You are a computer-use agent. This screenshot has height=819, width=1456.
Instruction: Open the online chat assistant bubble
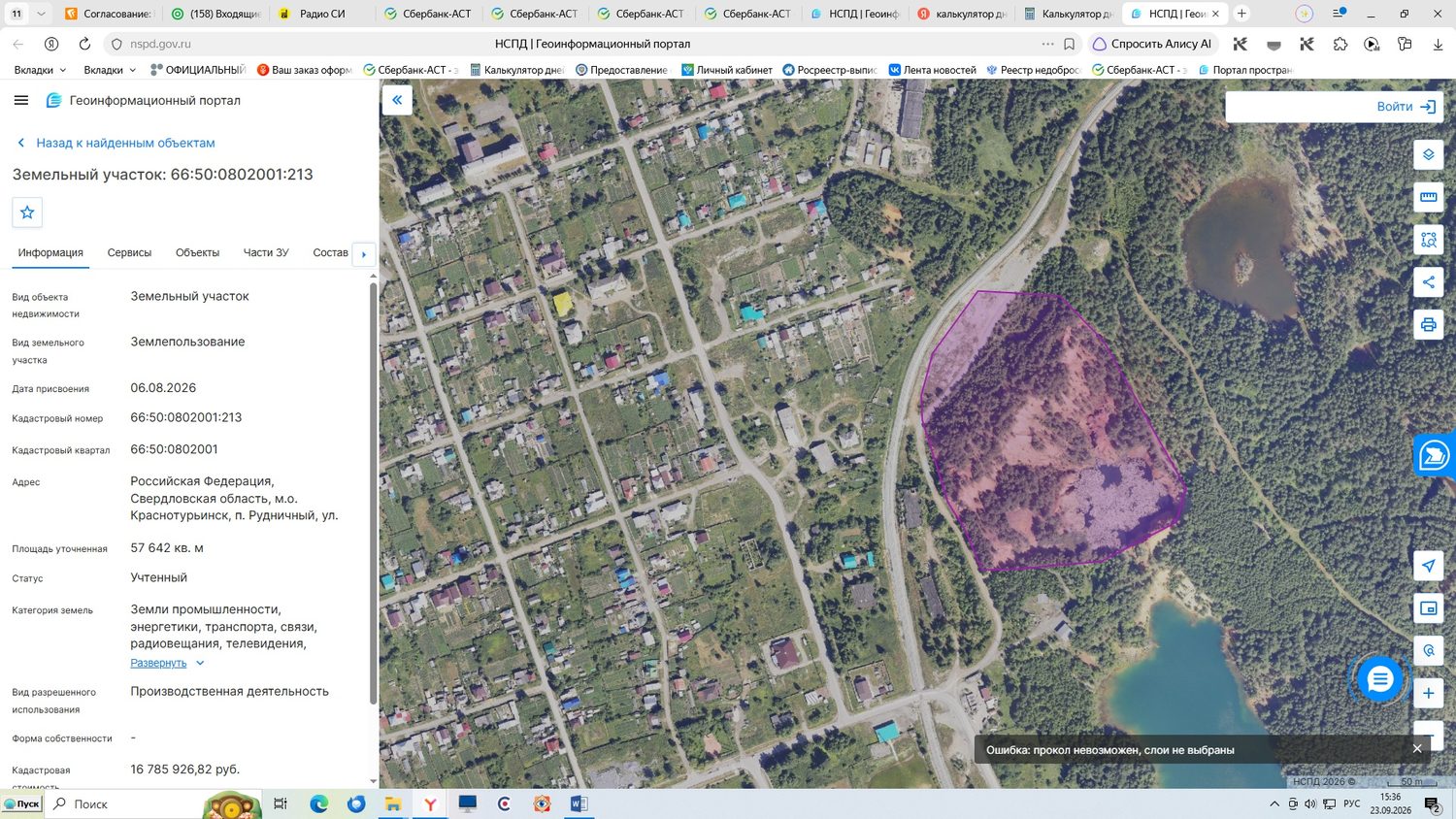[x=1379, y=680]
